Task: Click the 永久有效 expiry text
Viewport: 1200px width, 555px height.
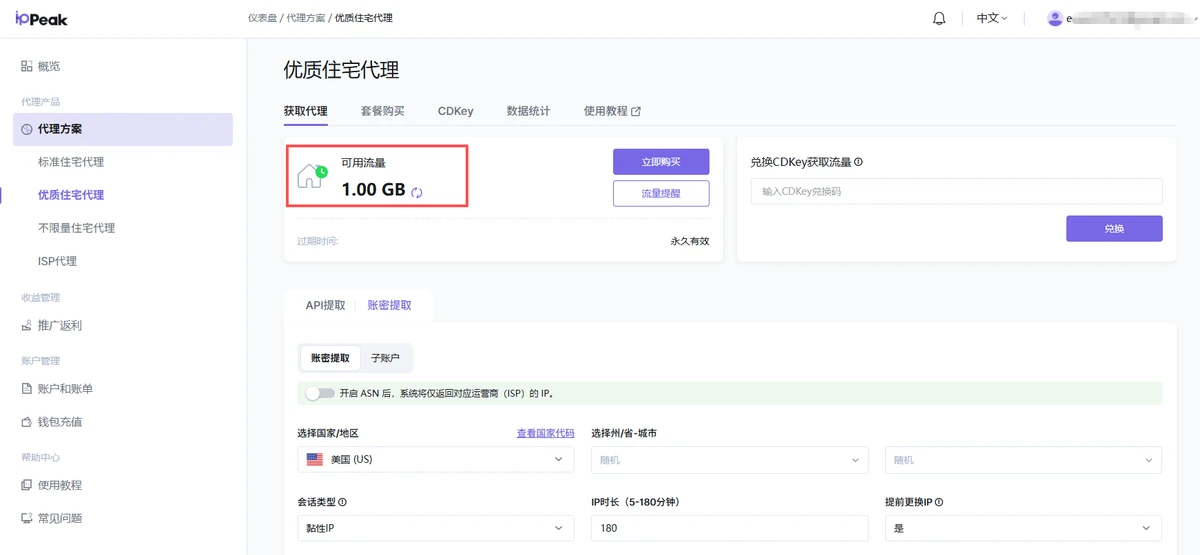Action: [x=690, y=241]
